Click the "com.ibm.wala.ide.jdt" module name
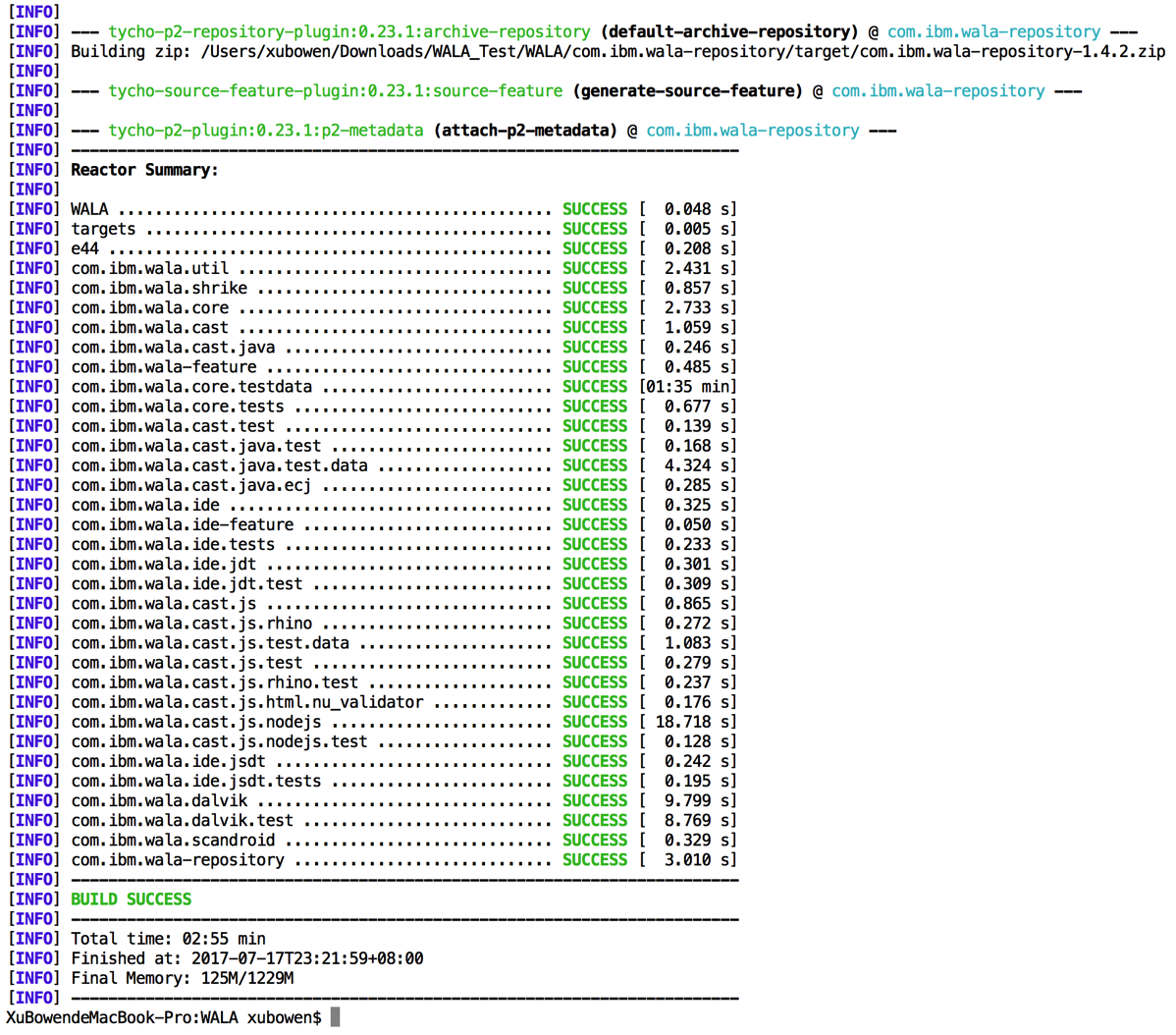 (164, 564)
